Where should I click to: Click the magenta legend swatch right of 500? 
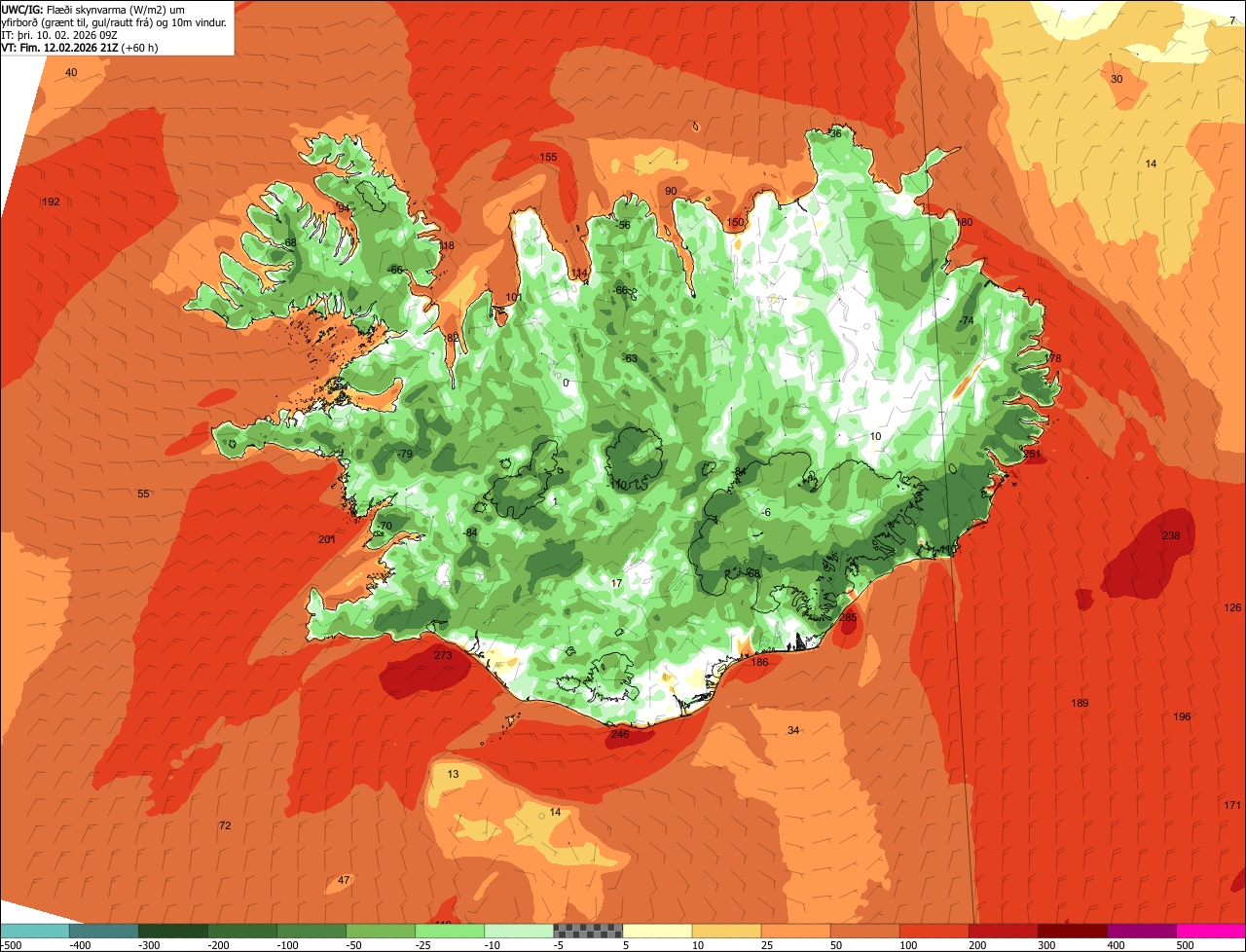pos(1211,930)
